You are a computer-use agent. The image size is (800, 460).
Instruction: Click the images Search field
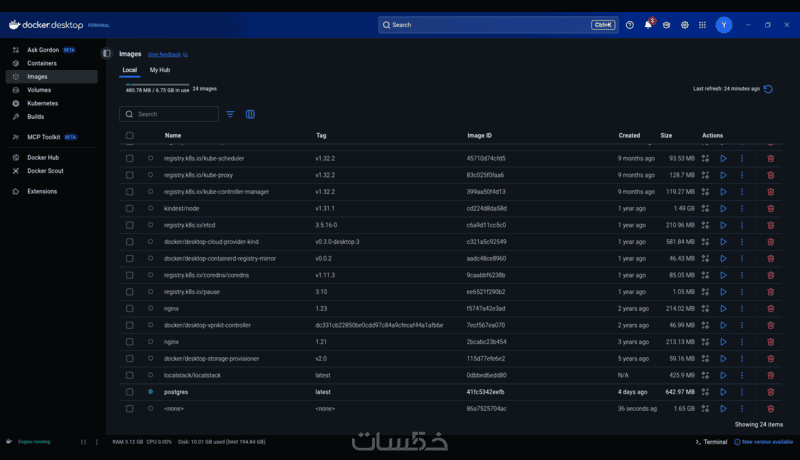click(169, 114)
